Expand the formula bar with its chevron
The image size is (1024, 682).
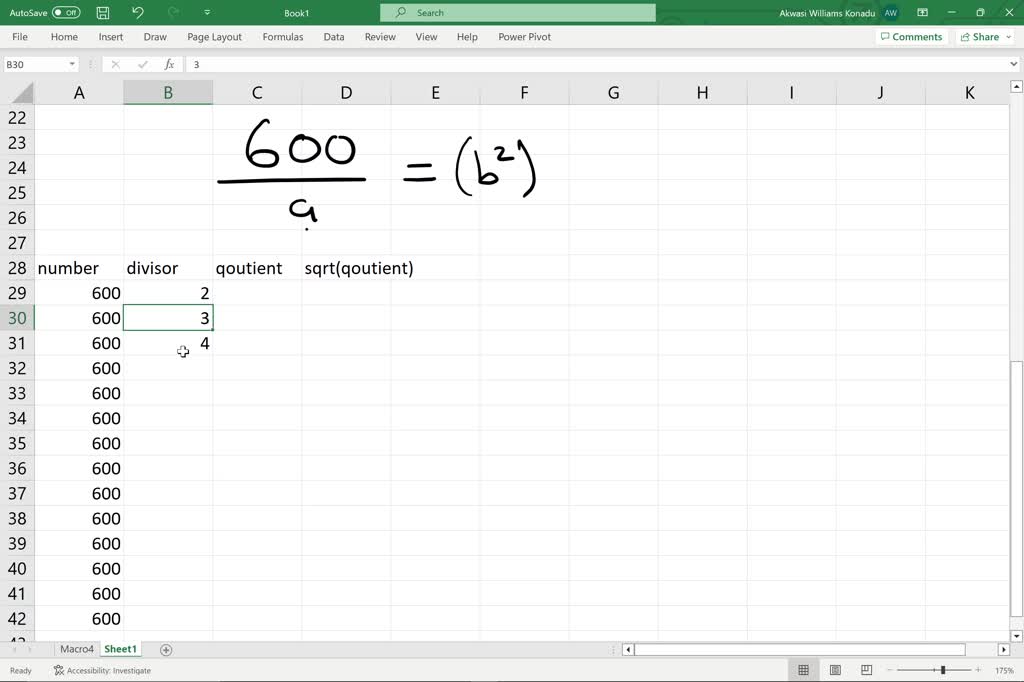coord(1013,63)
